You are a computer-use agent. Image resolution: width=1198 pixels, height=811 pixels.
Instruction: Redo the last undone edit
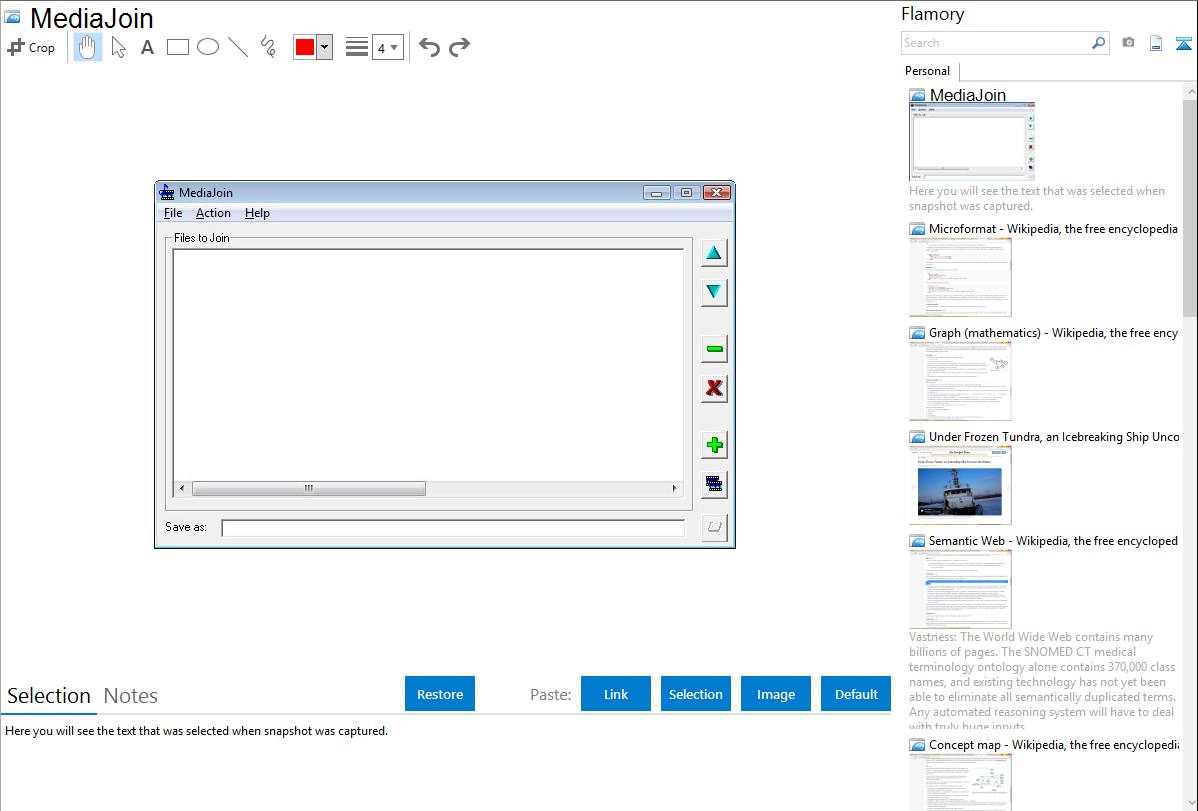point(459,47)
